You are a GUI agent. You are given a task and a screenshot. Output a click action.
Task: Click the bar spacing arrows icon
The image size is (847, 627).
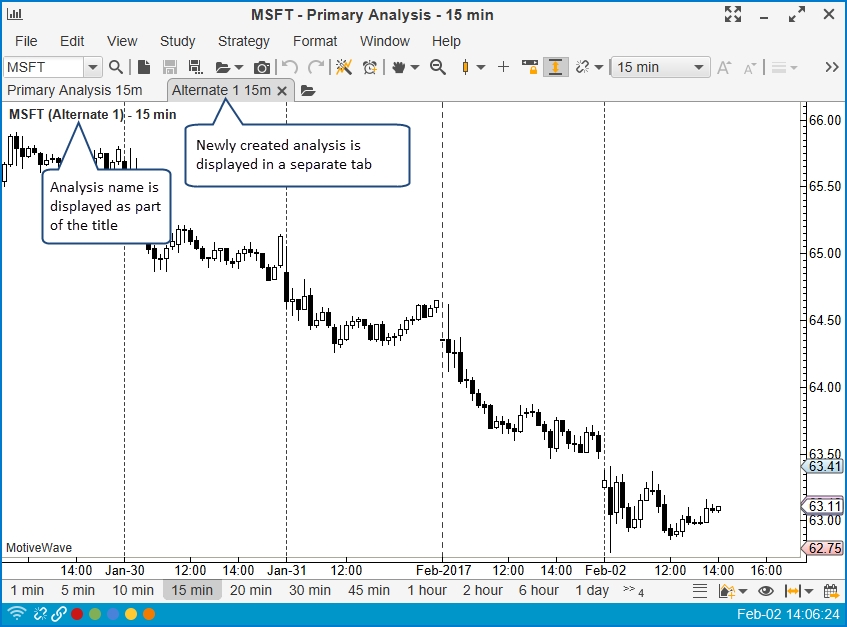[x=792, y=591]
